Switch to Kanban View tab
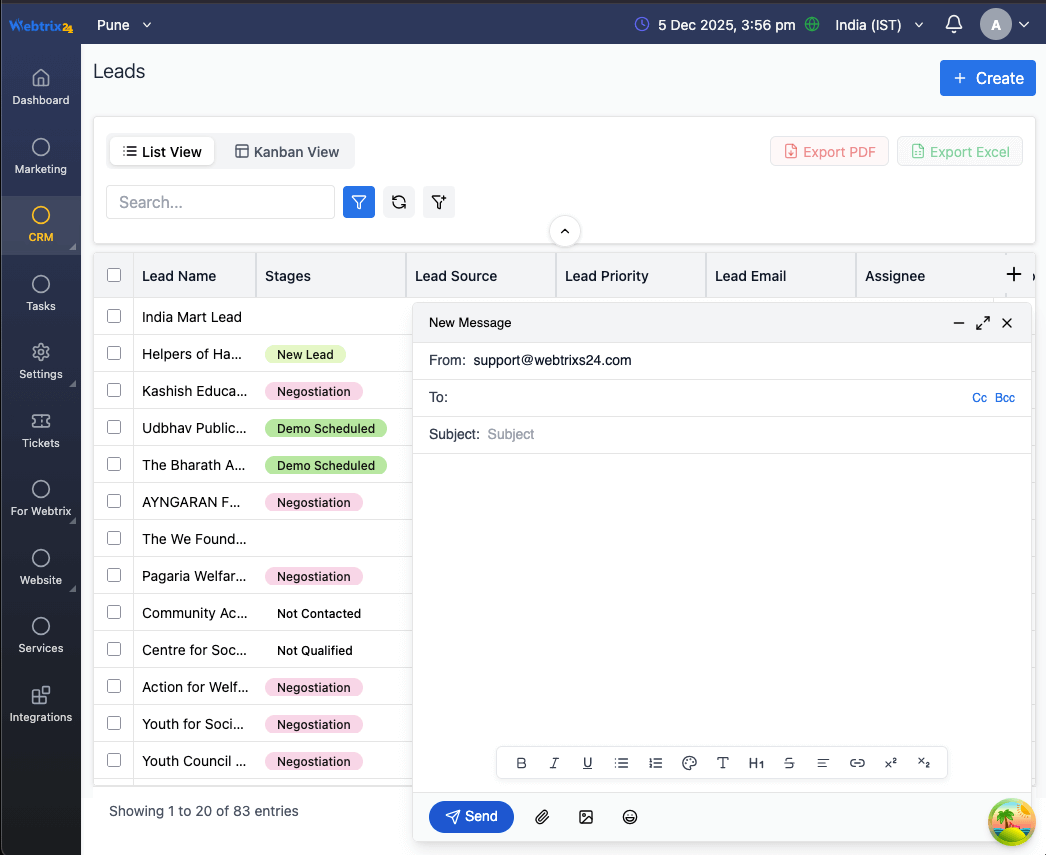The image size is (1046, 855). (x=287, y=152)
